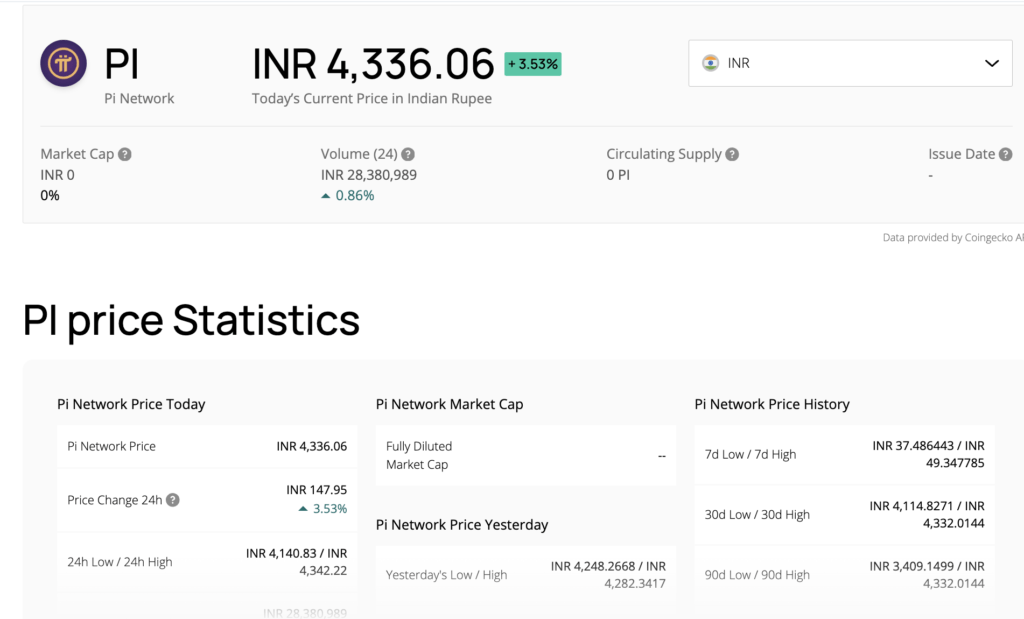This screenshot has width=1024, height=619.
Task: Click the Pi Network name under PI
Action: [x=139, y=99]
